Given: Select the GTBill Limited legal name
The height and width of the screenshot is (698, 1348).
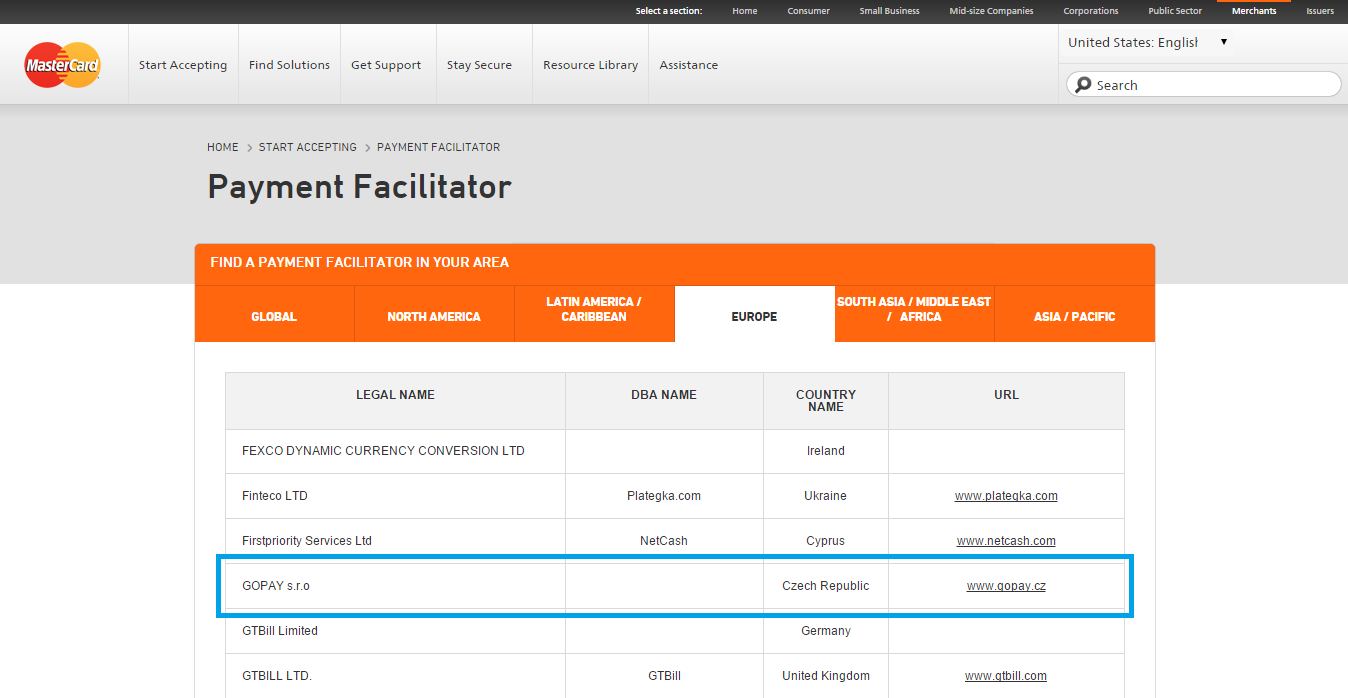Looking at the screenshot, I should click(x=280, y=631).
